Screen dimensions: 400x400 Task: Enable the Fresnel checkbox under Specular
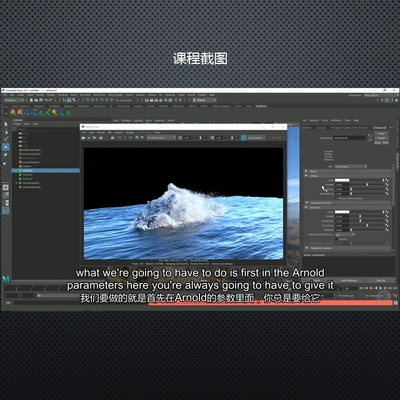[336, 239]
